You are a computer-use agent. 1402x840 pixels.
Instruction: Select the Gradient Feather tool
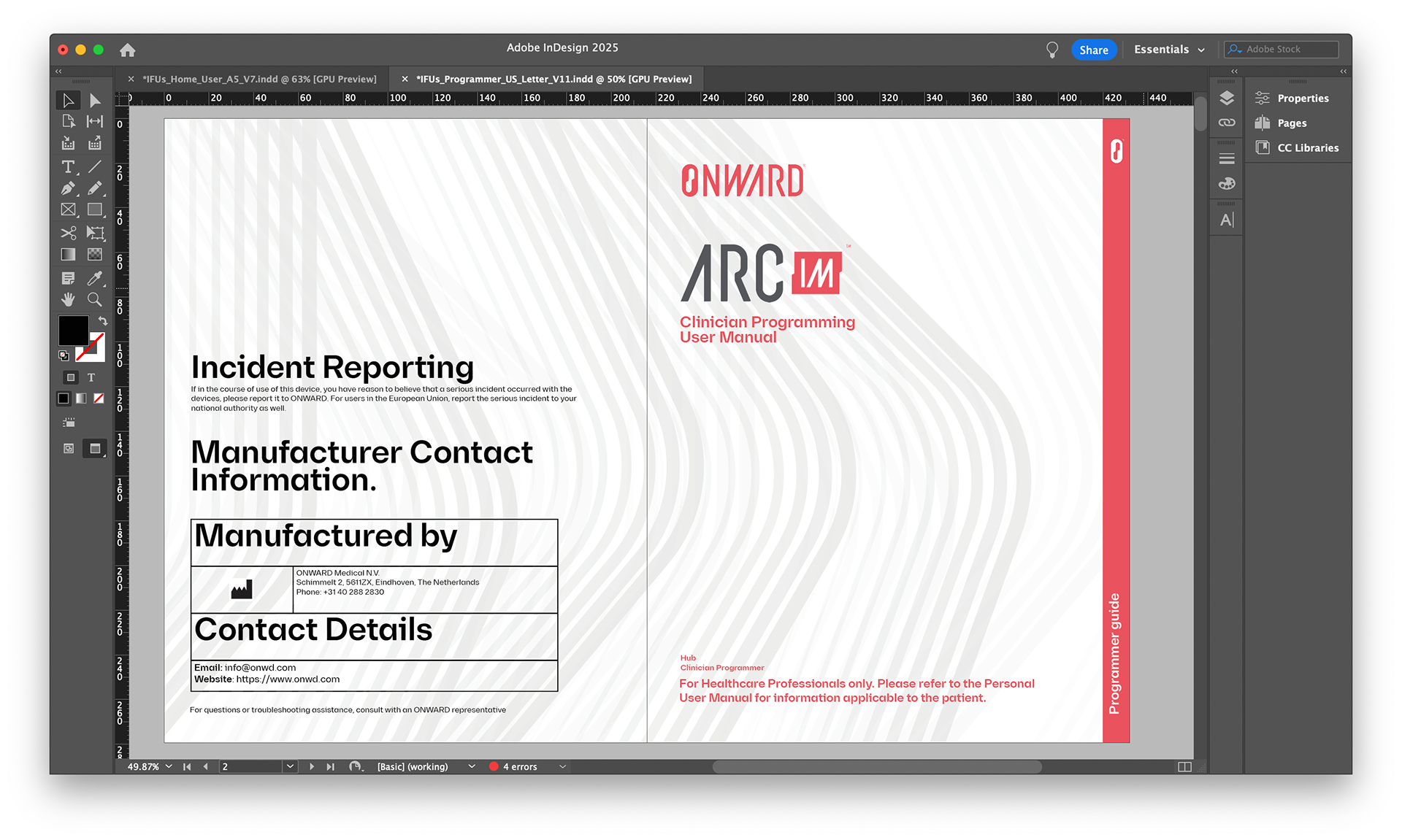coord(95,255)
